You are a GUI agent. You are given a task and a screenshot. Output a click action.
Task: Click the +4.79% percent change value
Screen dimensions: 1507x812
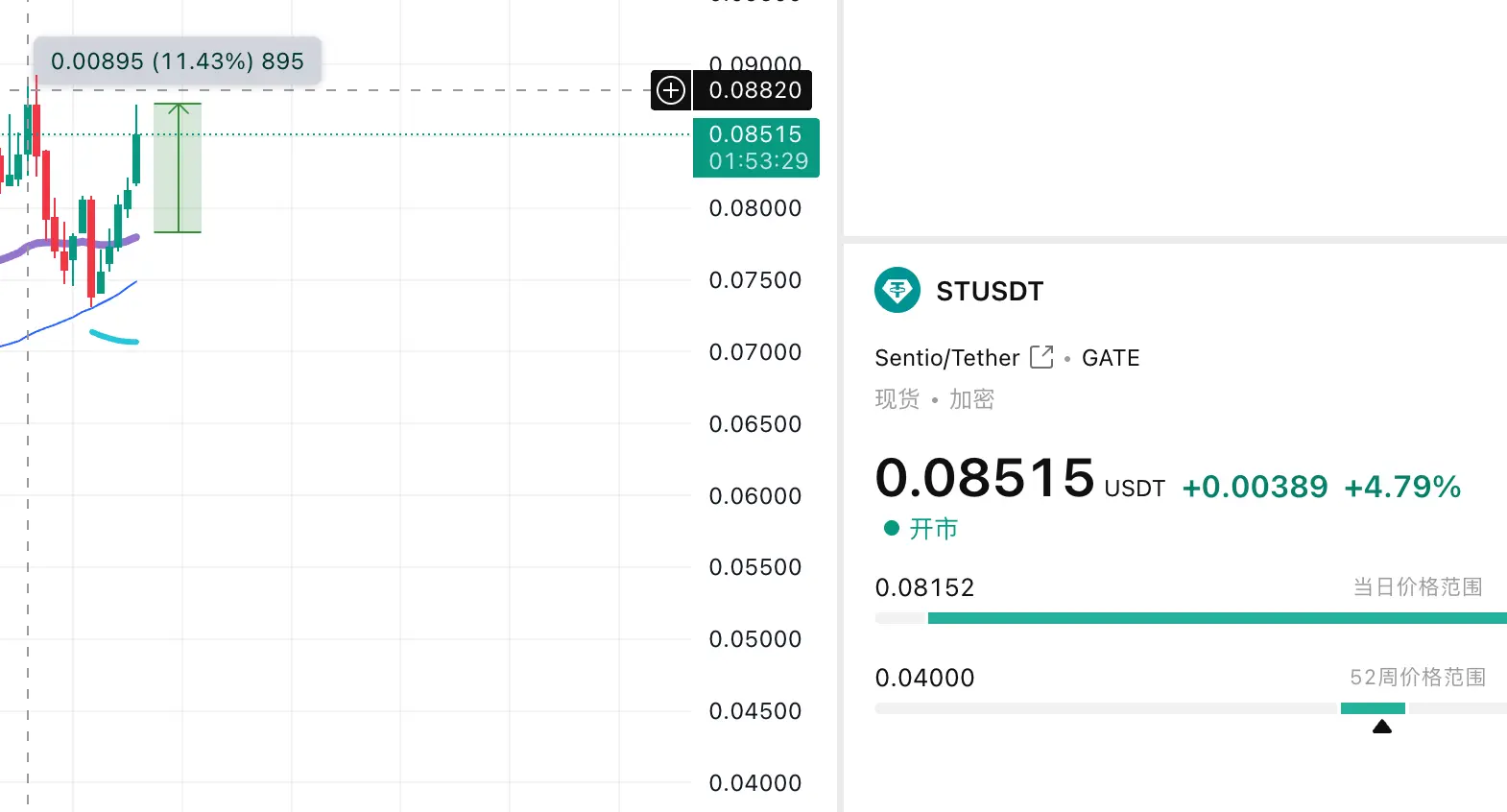[1402, 487]
